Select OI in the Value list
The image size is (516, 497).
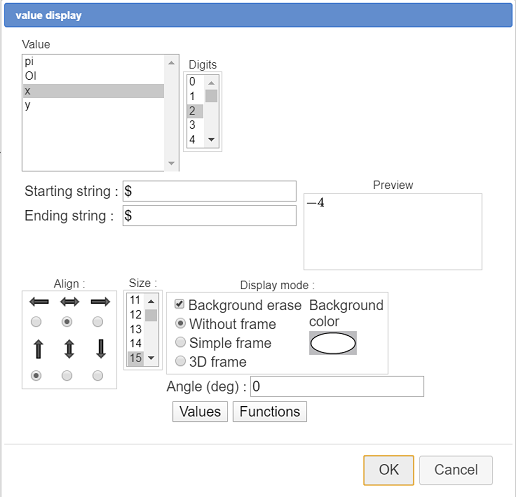point(93,76)
